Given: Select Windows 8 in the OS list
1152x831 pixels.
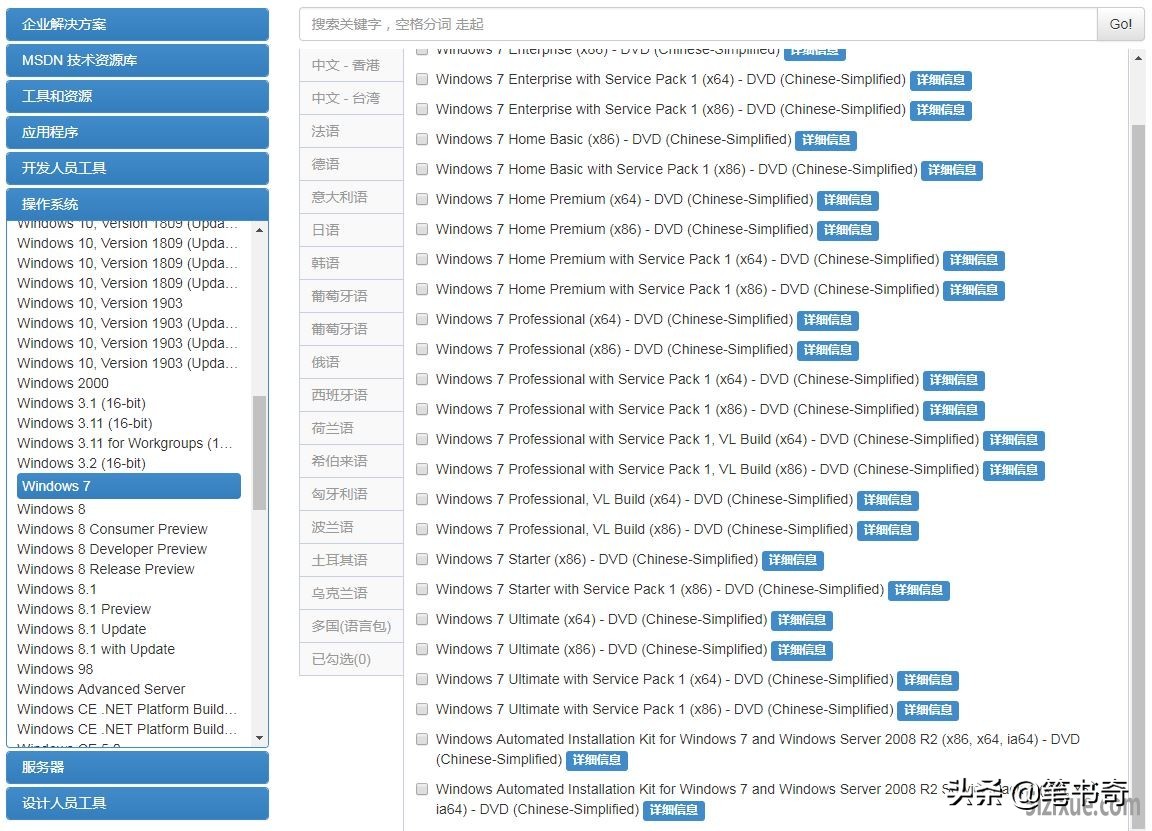Looking at the screenshot, I should click(x=51, y=508).
